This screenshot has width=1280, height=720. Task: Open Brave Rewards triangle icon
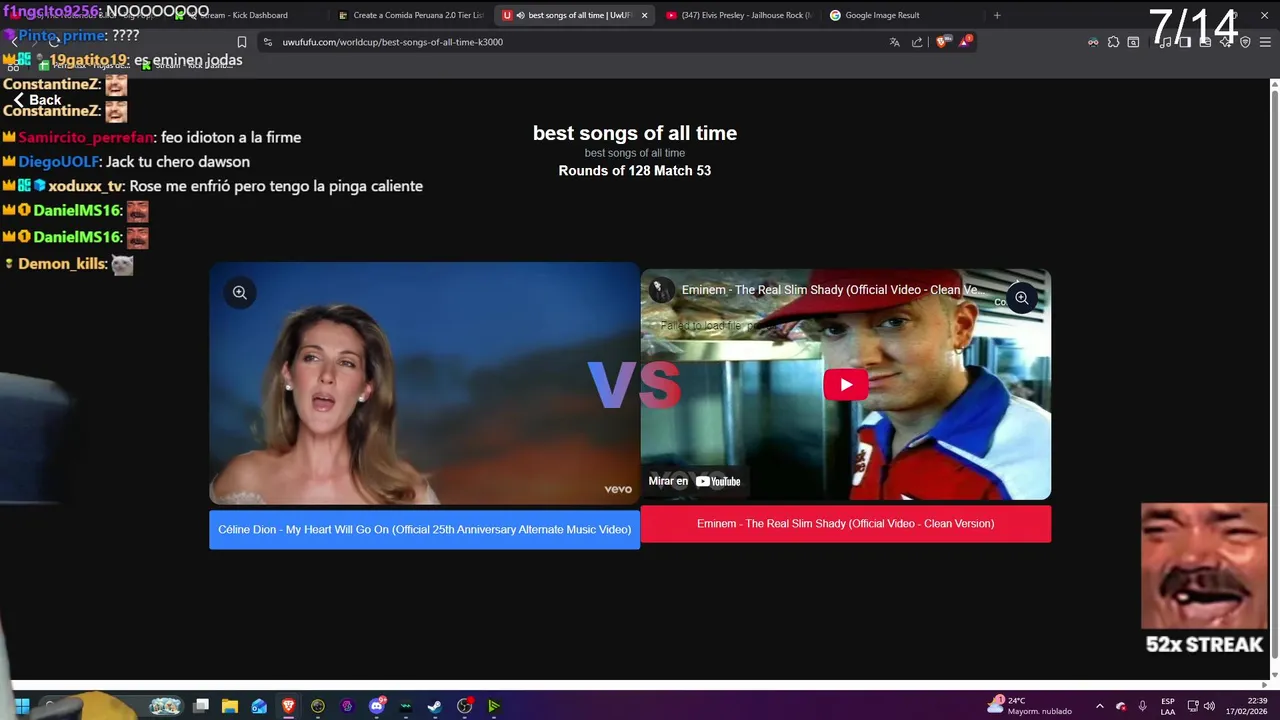964,42
